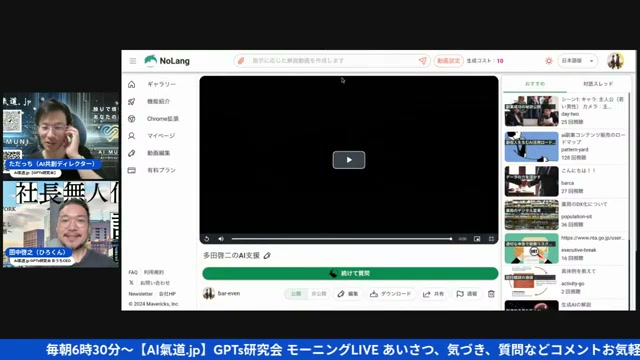
Task: Open the day-two recommended video thumbnail
Action: (x=531, y=111)
